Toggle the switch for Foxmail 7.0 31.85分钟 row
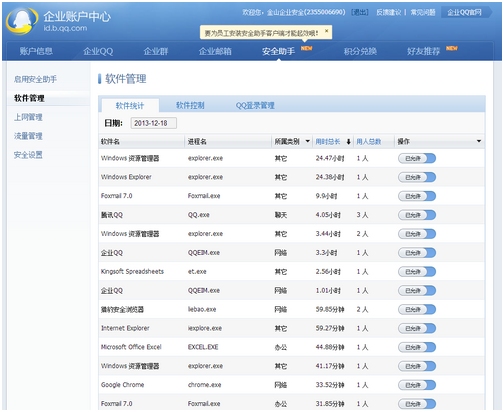 click(x=417, y=404)
